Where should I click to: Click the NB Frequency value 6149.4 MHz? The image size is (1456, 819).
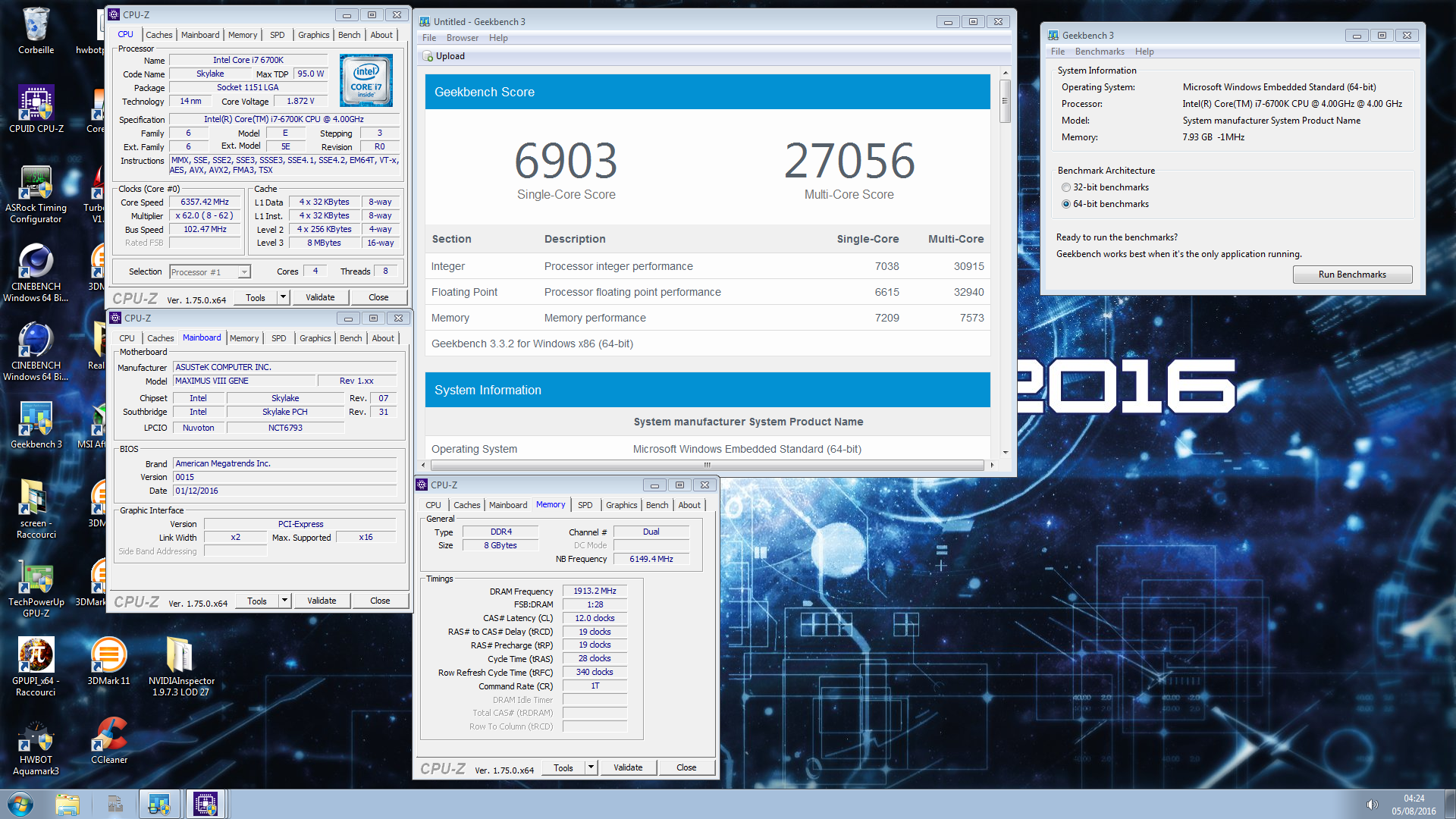click(651, 559)
